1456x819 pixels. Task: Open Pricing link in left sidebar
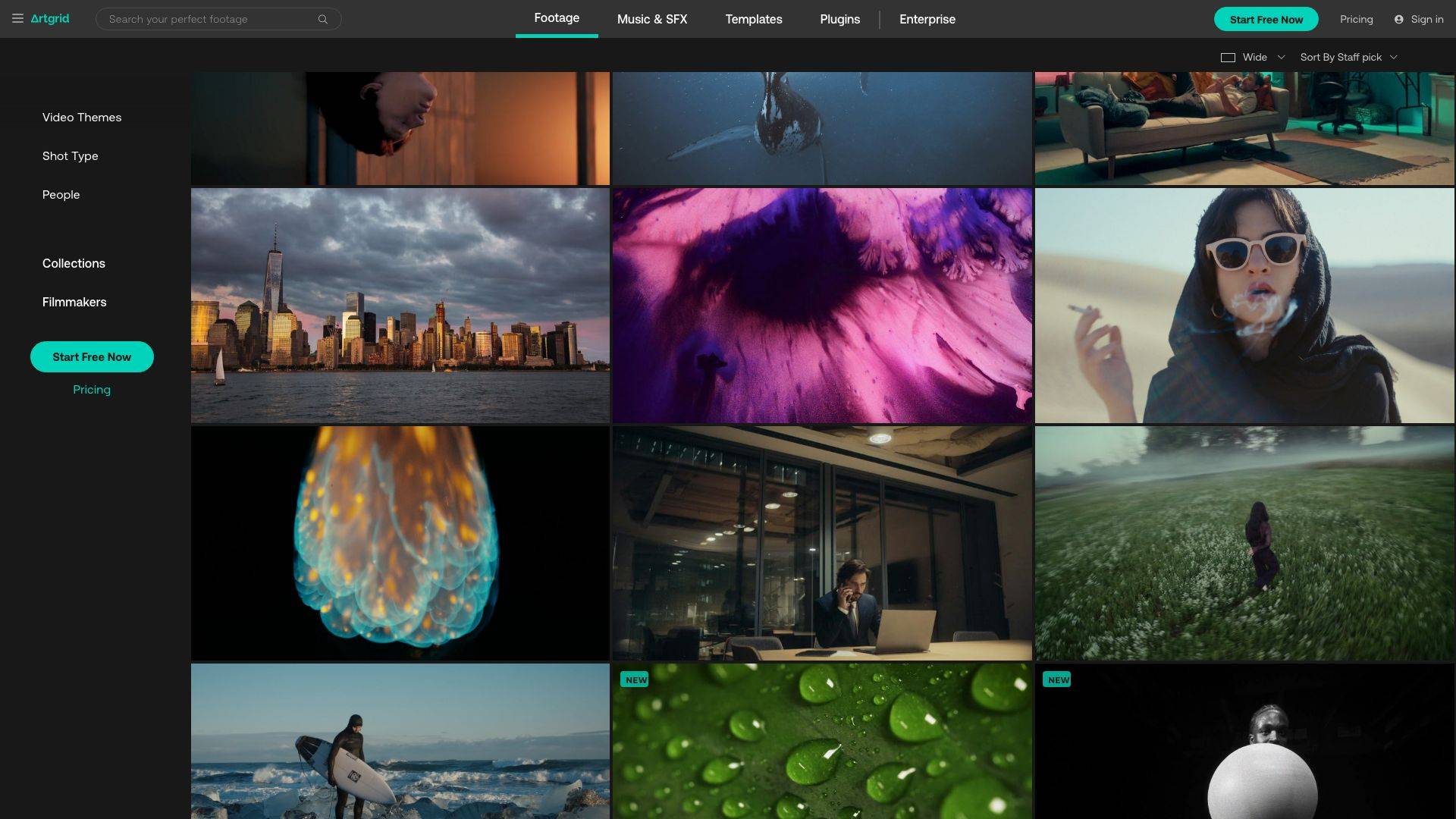point(92,390)
